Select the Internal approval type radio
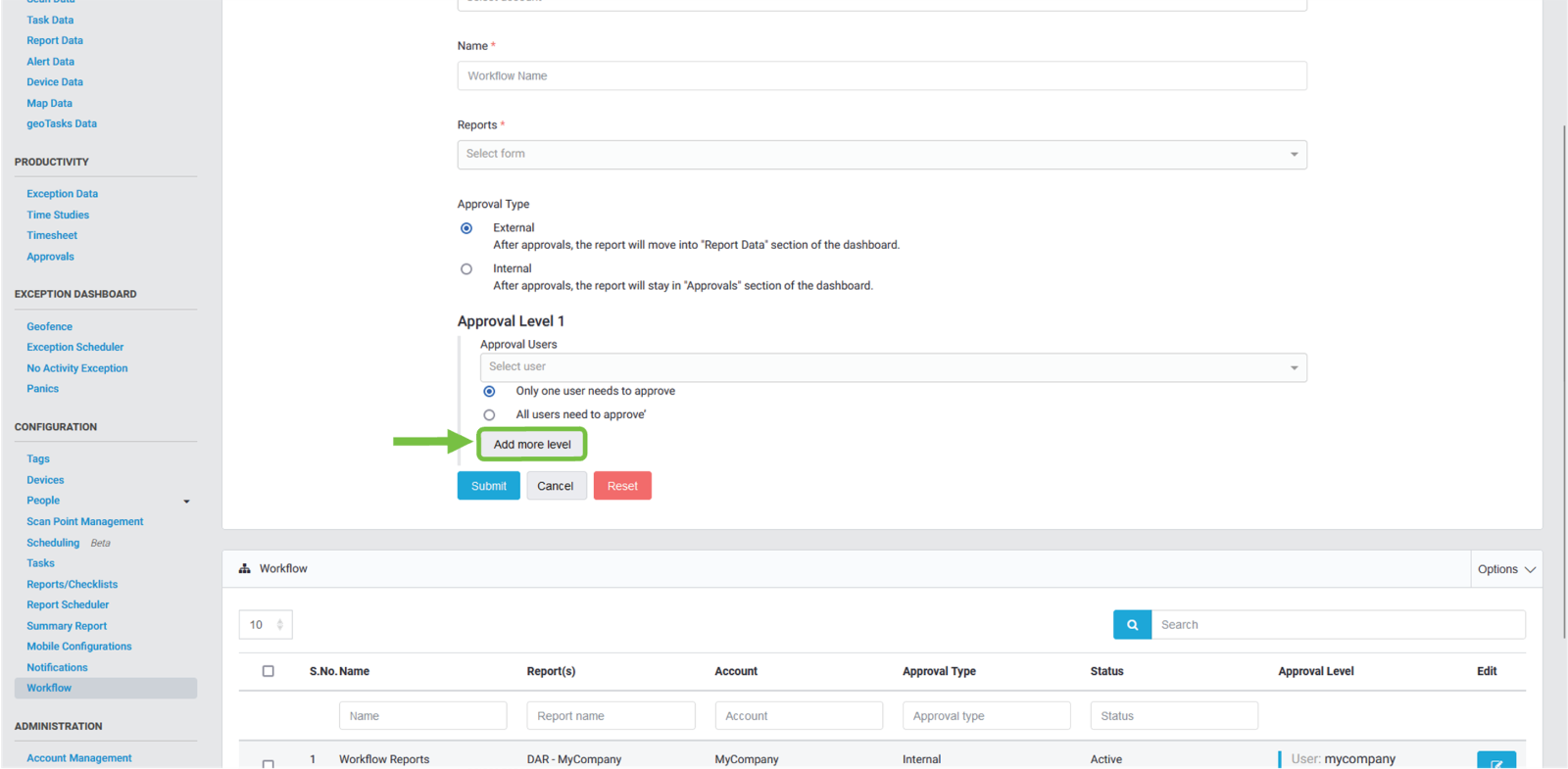Viewport: 1568px width, 769px height. point(466,269)
